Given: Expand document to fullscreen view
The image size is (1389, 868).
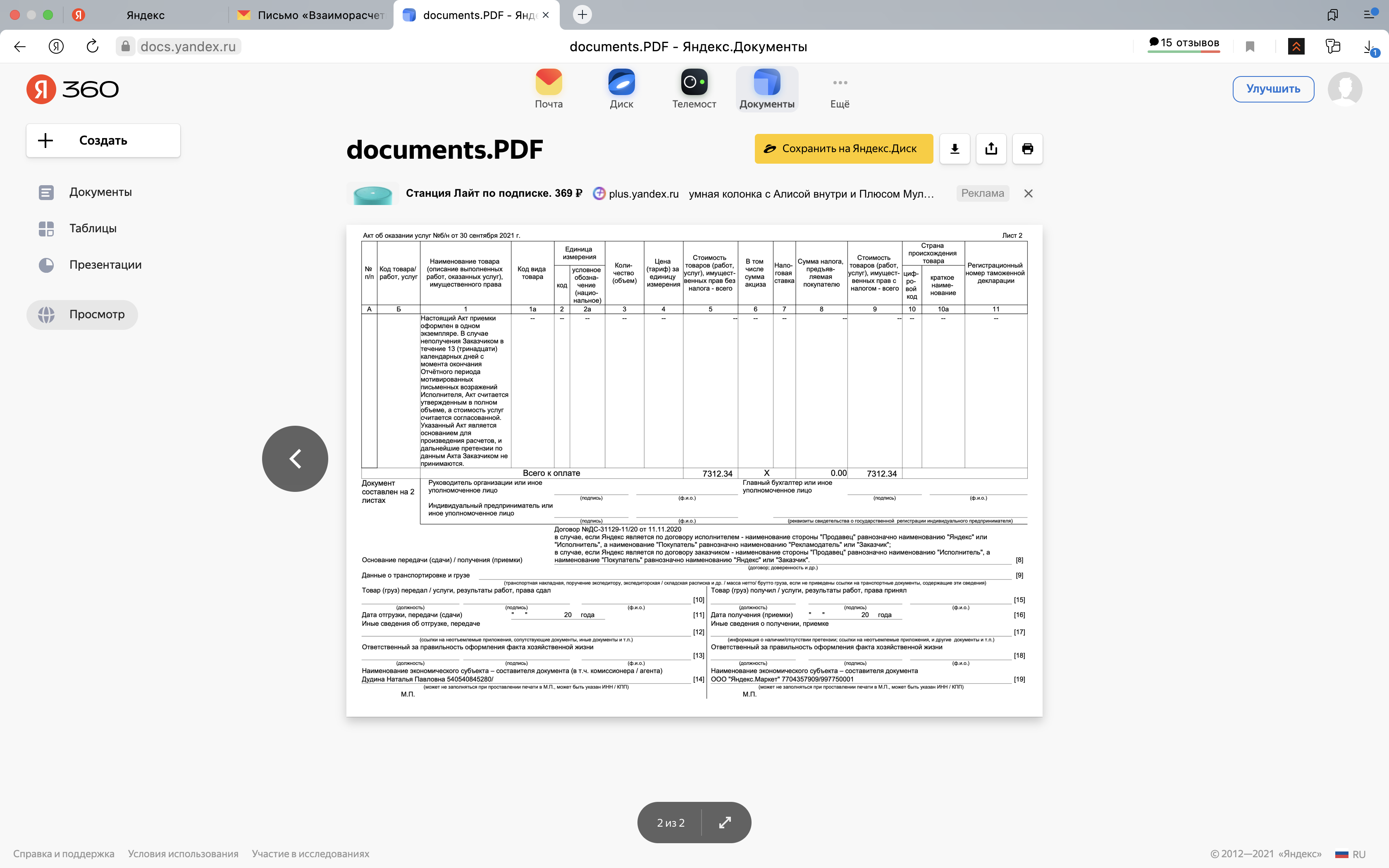Looking at the screenshot, I should pos(725,822).
